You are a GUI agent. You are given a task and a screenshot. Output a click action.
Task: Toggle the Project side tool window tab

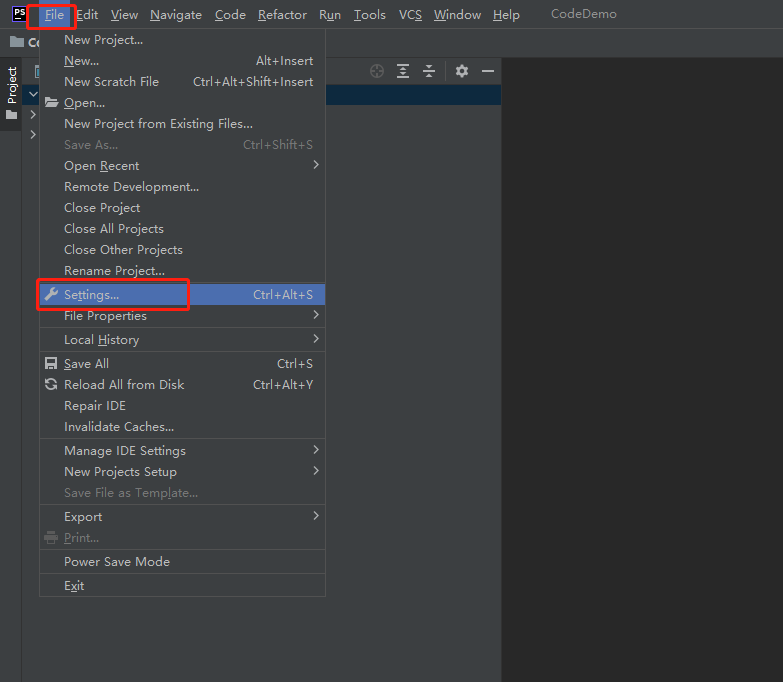pyautogui.click(x=11, y=93)
